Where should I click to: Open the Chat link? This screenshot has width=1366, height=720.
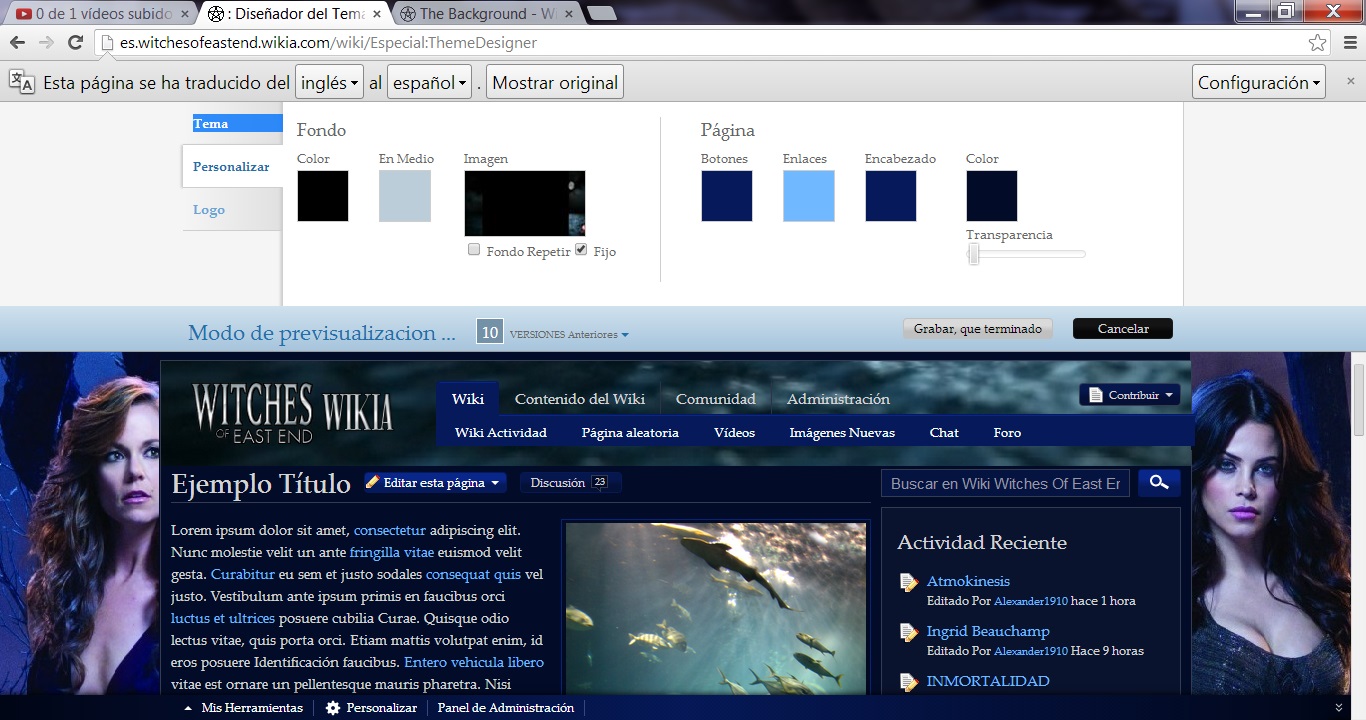[944, 433]
